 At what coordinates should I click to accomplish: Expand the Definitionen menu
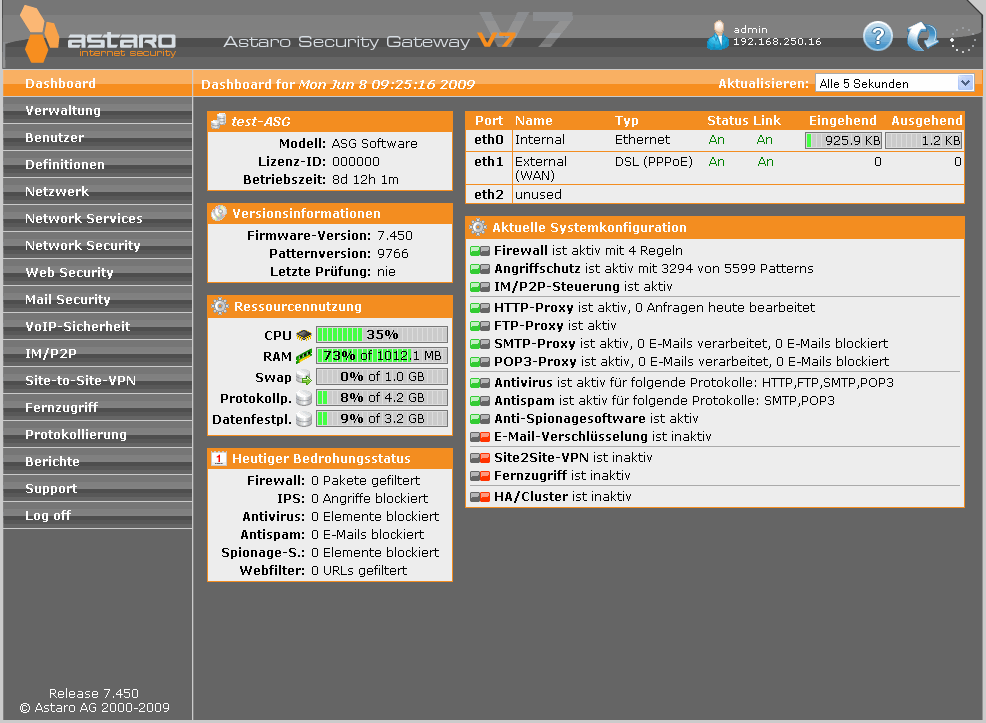(x=97, y=164)
